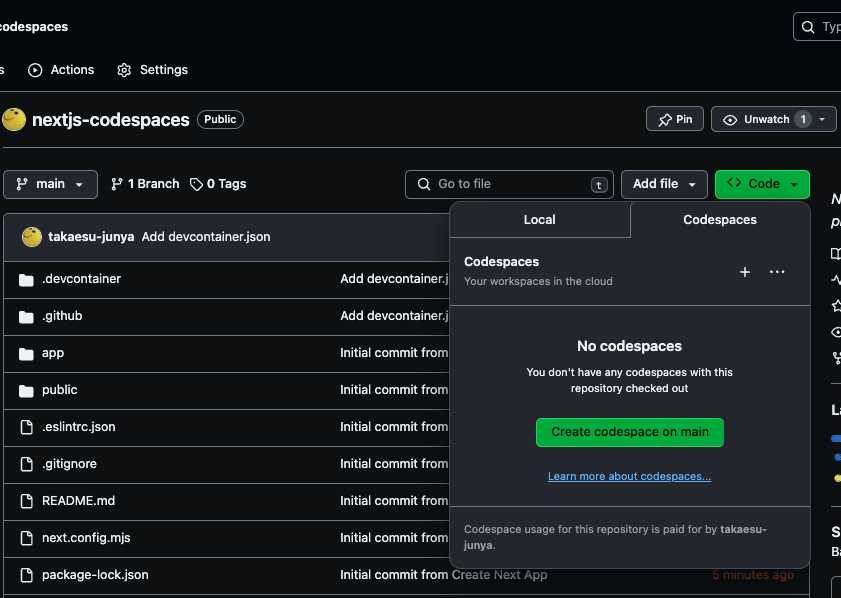Open the .devcontainer folder

(82, 279)
